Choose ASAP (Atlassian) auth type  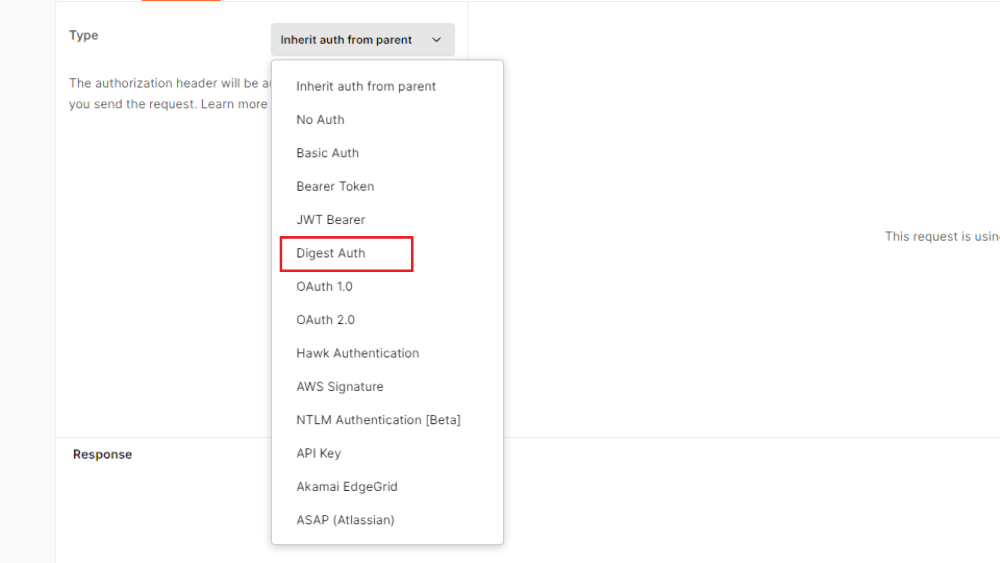(x=345, y=520)
